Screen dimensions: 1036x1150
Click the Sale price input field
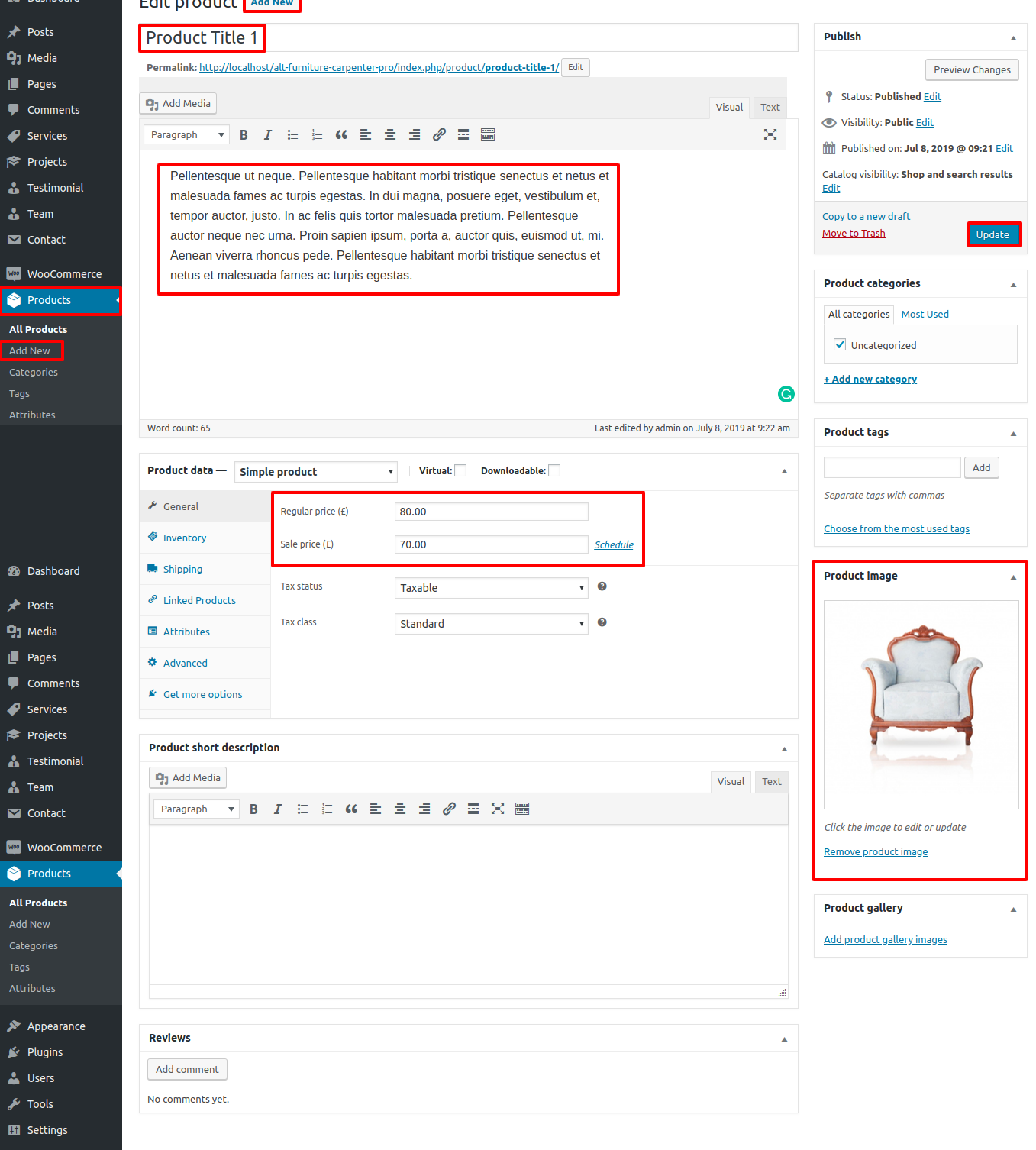(492, 544)
